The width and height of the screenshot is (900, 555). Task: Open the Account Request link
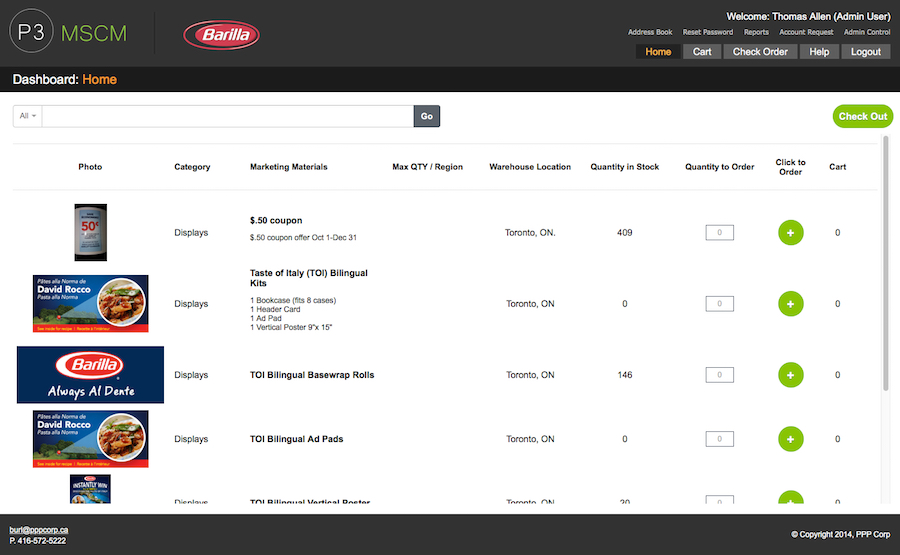(806, 32)
